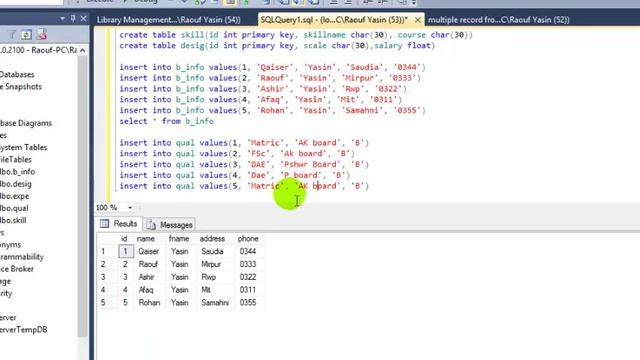Open the 100 % zoom dropdown
This screenshot has height=360, width=640.
click(130, 208)
